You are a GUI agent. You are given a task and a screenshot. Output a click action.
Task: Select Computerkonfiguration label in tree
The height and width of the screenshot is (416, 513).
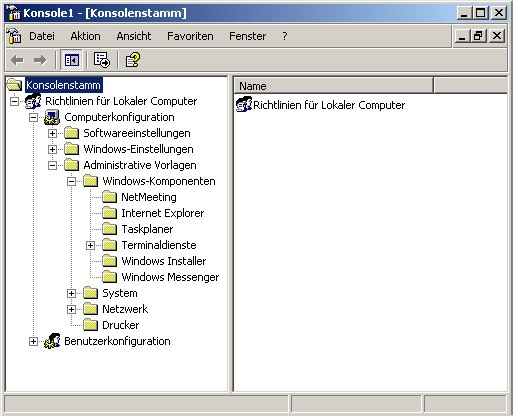pyautogui.click(x=119, y=117)
